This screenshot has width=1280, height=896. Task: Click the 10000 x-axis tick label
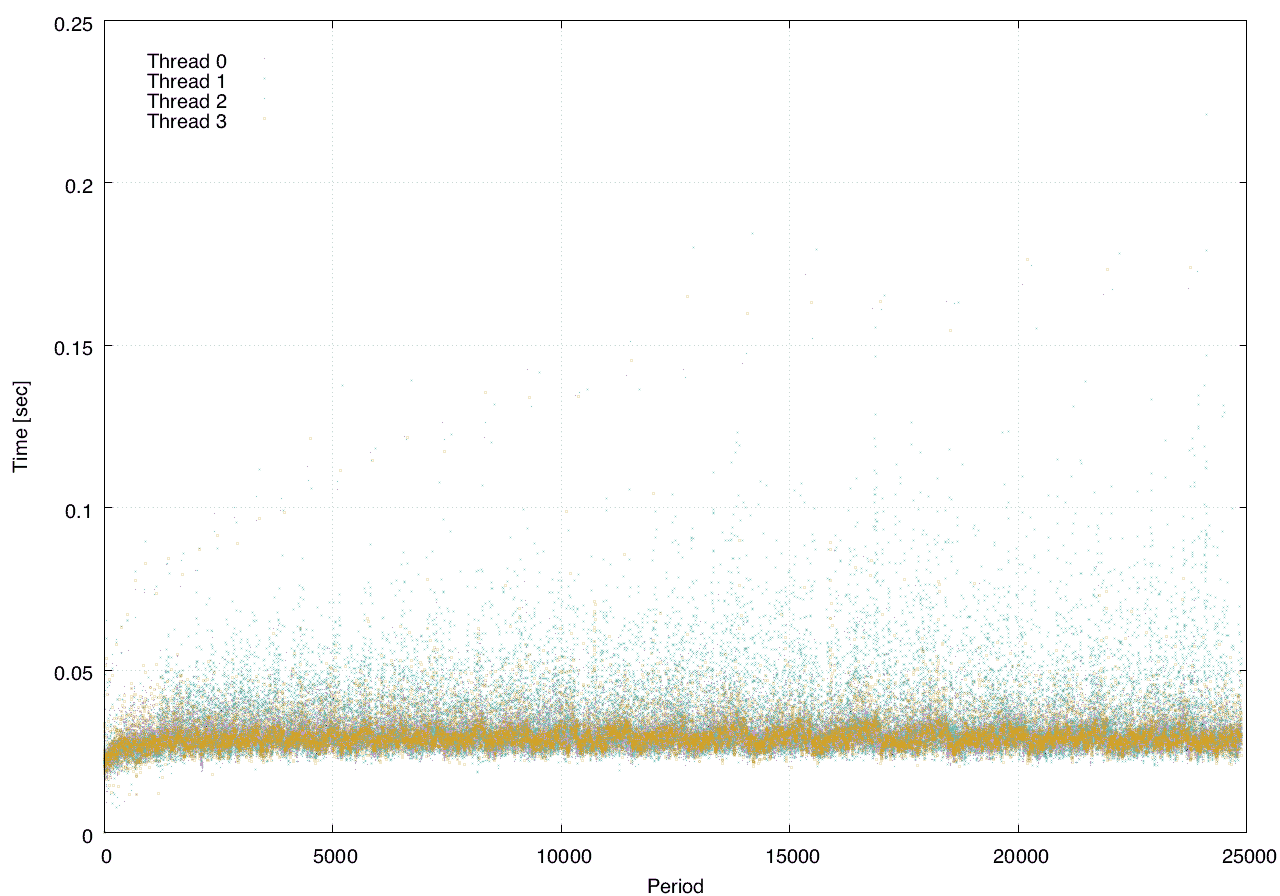(562, 856)
